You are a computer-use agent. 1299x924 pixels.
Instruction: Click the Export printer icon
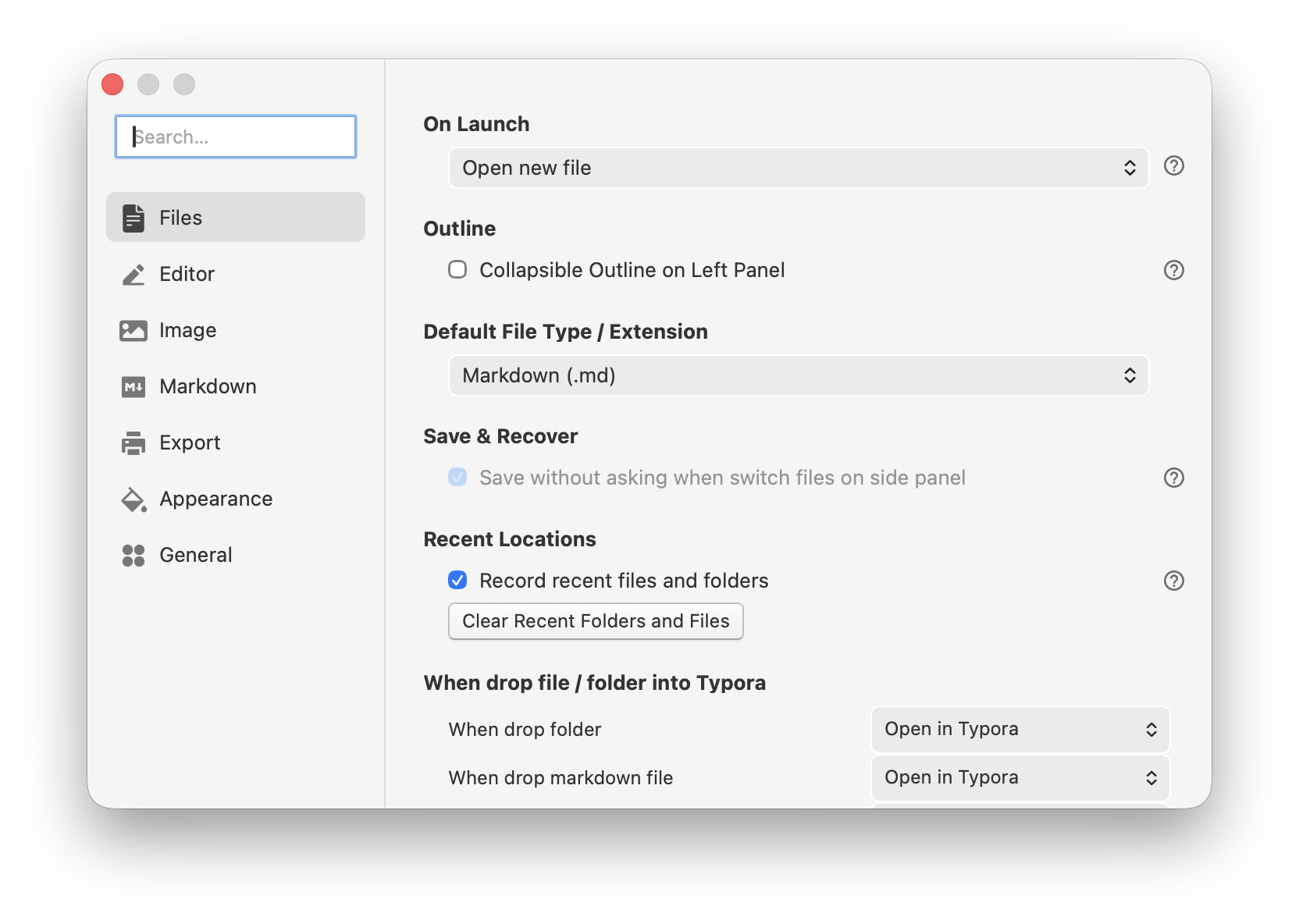pos(133,442)
